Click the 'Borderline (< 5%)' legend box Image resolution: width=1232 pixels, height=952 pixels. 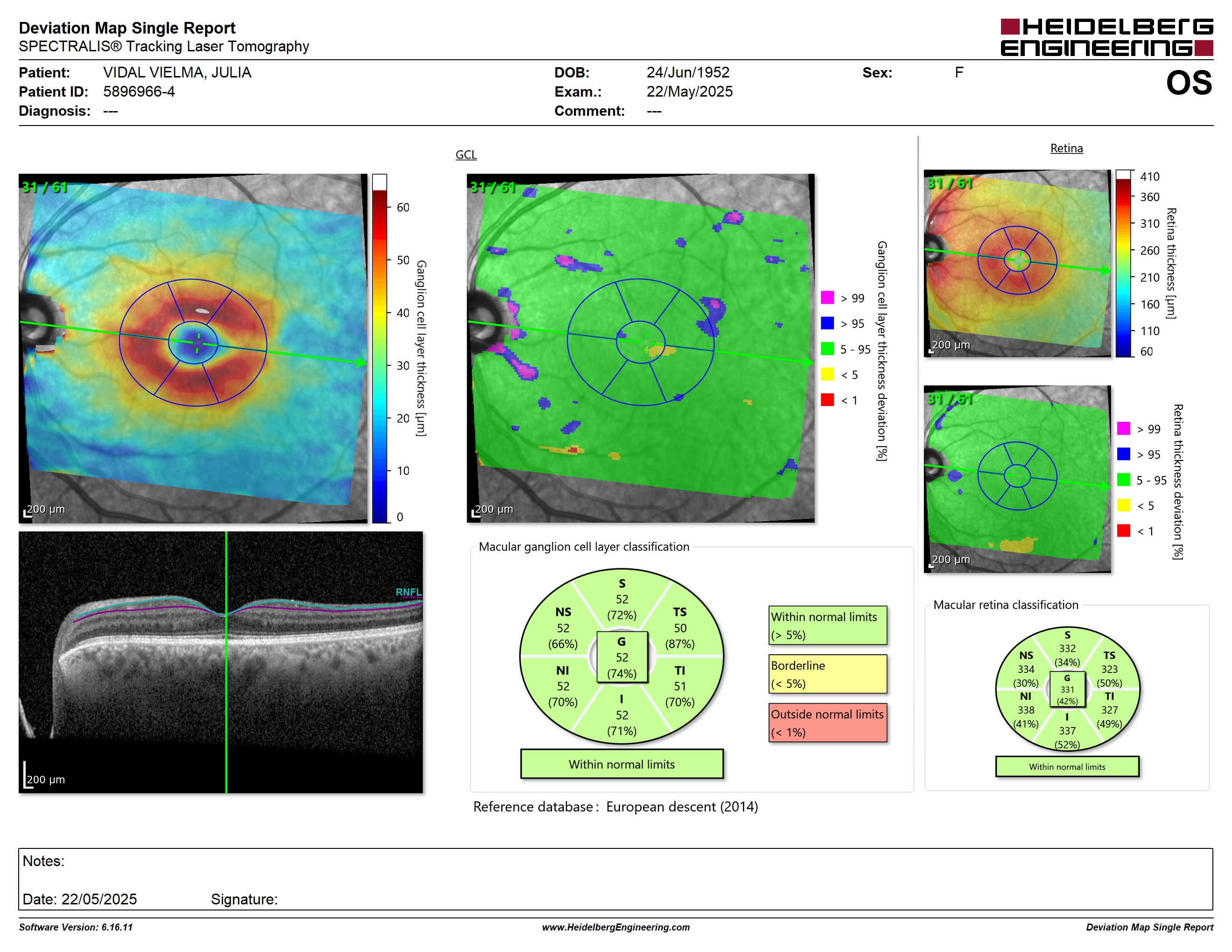coord(827,674)
